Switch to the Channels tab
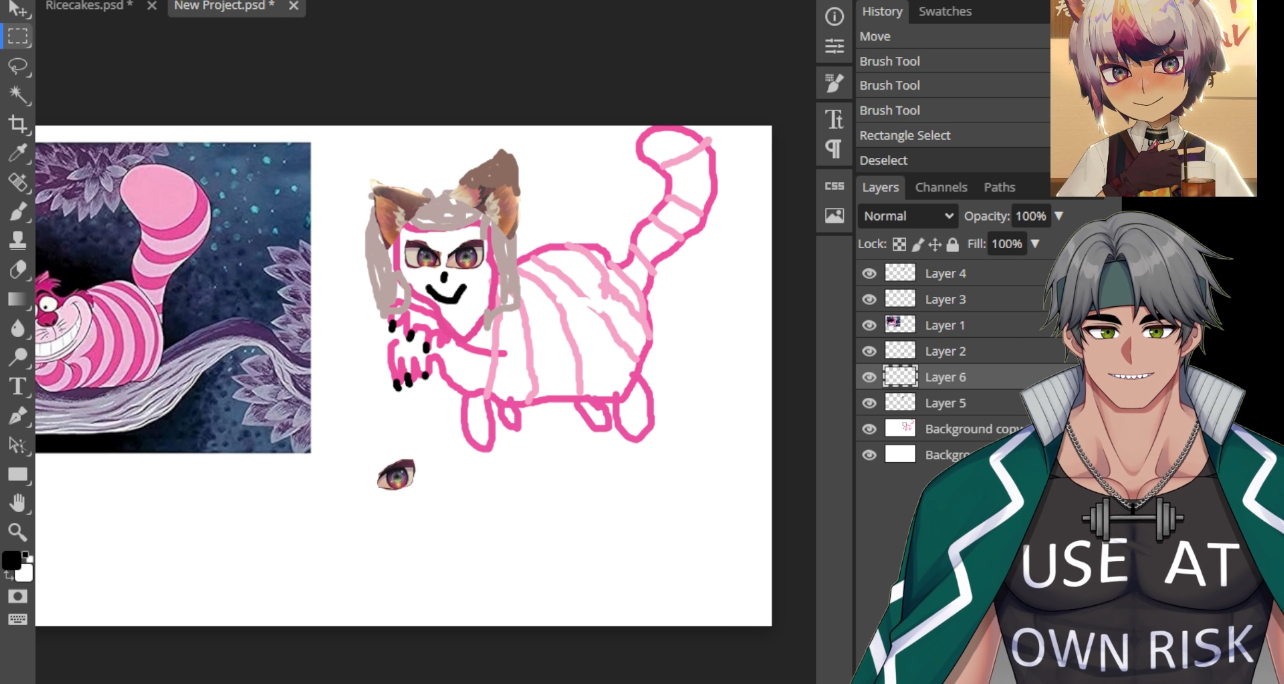The image size is (1284, 684). click(941, 187)
